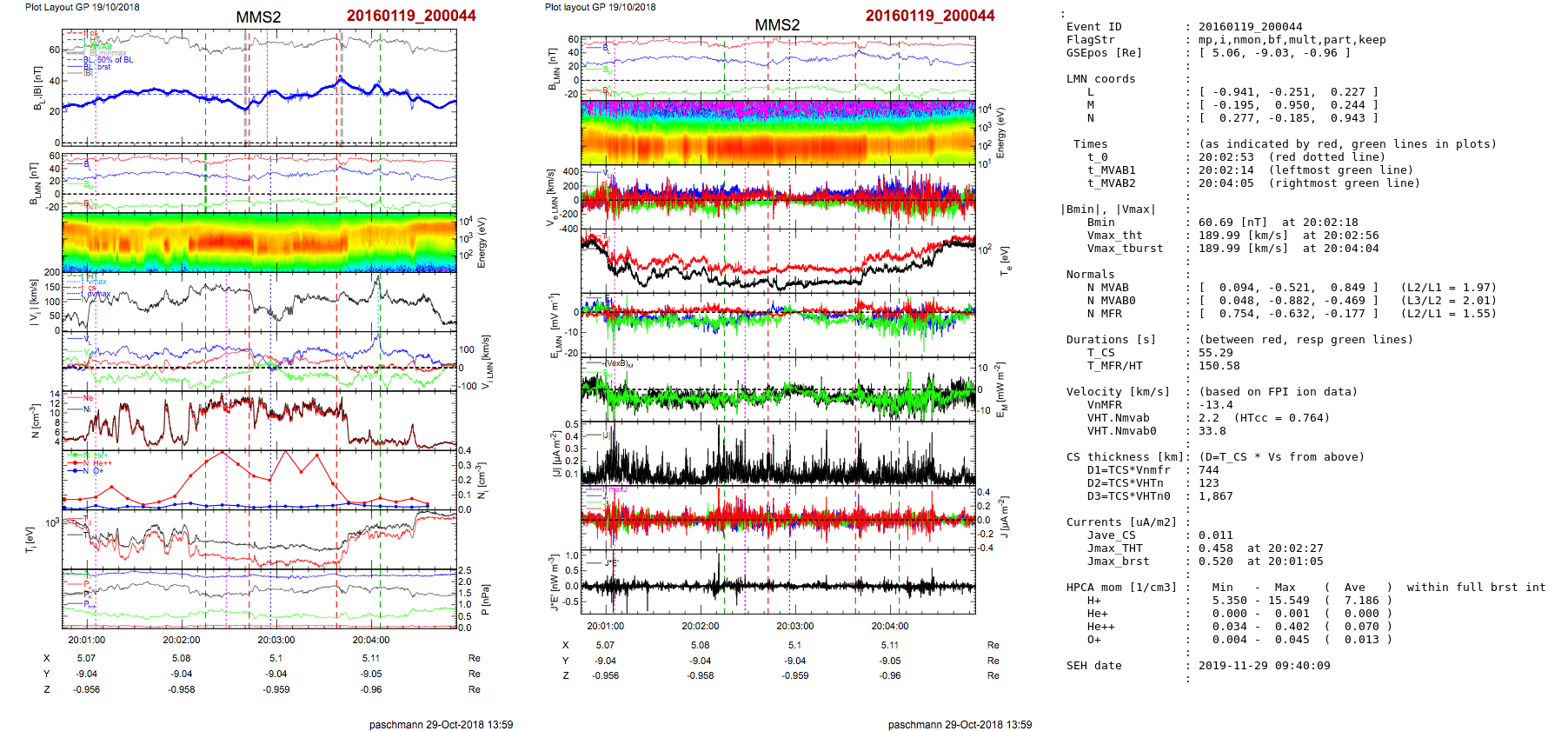1568x731 pixels.
Task: Click the red 20160119_200044 title on right plot
Action: click(x=930, y=16)
